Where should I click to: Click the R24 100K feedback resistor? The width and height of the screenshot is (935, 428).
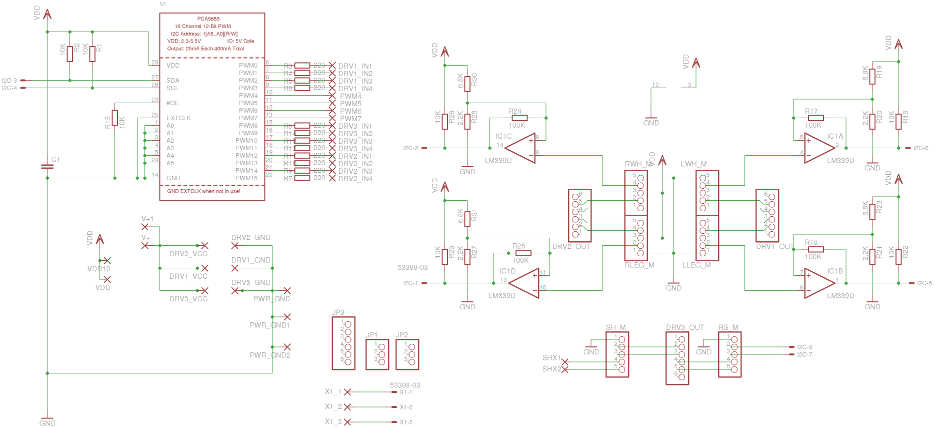pyautogui.click(x=517, y=118)
